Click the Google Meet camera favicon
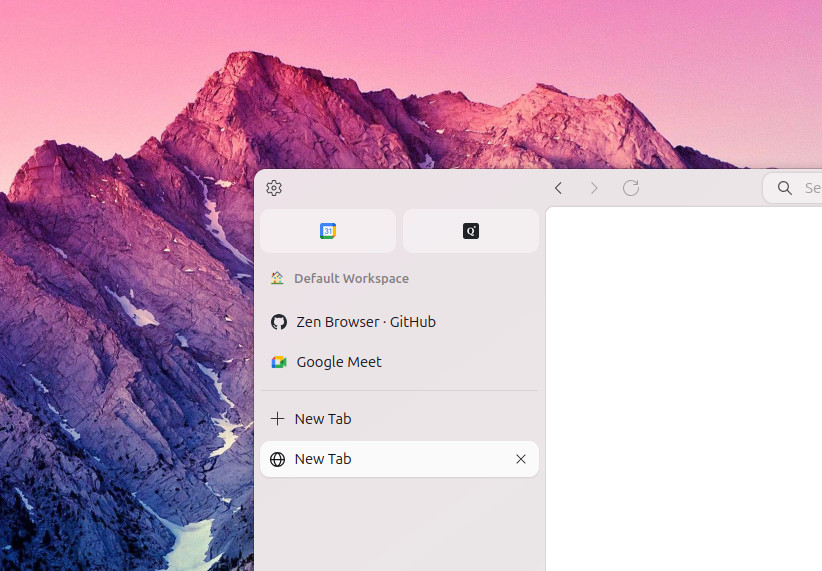Screen dimensions: 822x571 point(279,362)
